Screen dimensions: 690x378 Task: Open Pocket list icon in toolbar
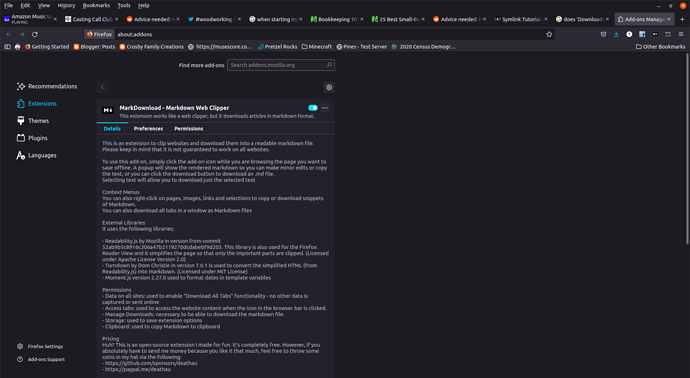click(x=603, y=34)
